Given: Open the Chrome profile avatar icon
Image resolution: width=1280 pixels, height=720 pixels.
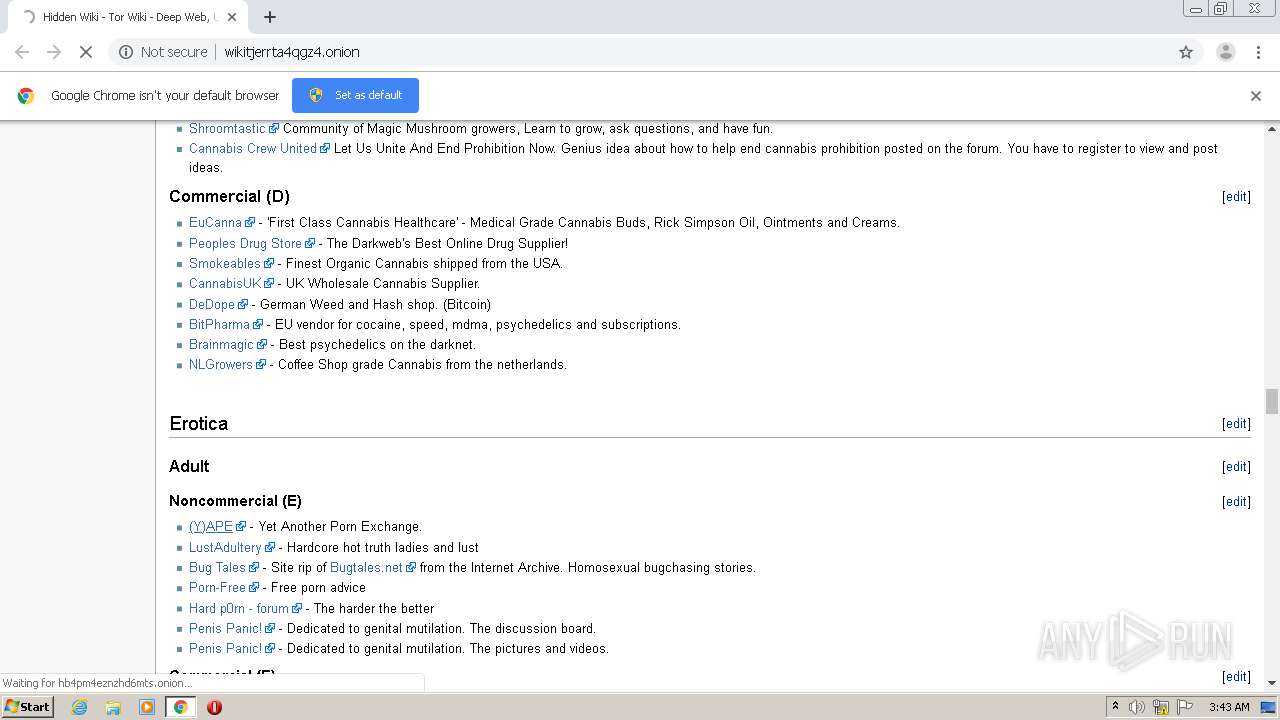Looking at the screenshot, I should tap(1225, 52).
